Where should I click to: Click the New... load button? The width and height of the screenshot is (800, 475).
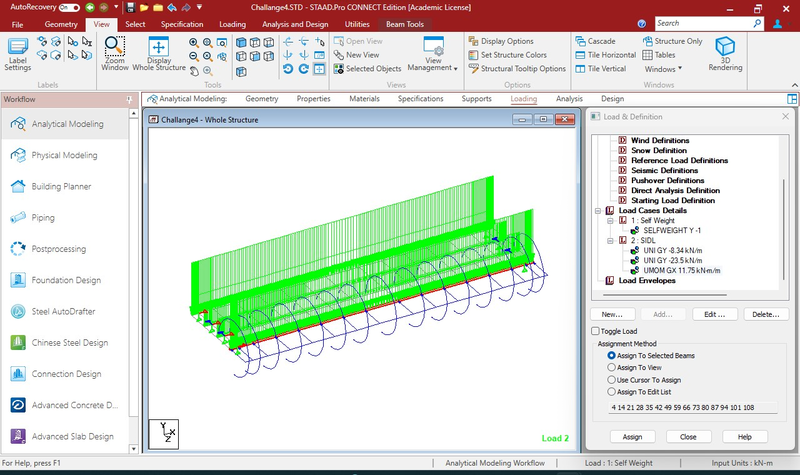[x=611, y=314]
